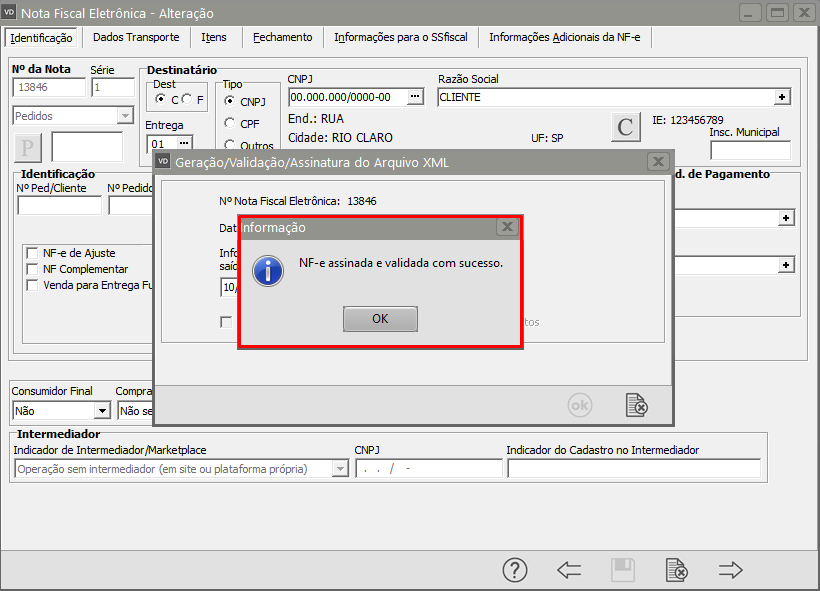The width and height of the screenshot is (820, 591).
Task: Open the Itens tab
Action: pos(214,37)
